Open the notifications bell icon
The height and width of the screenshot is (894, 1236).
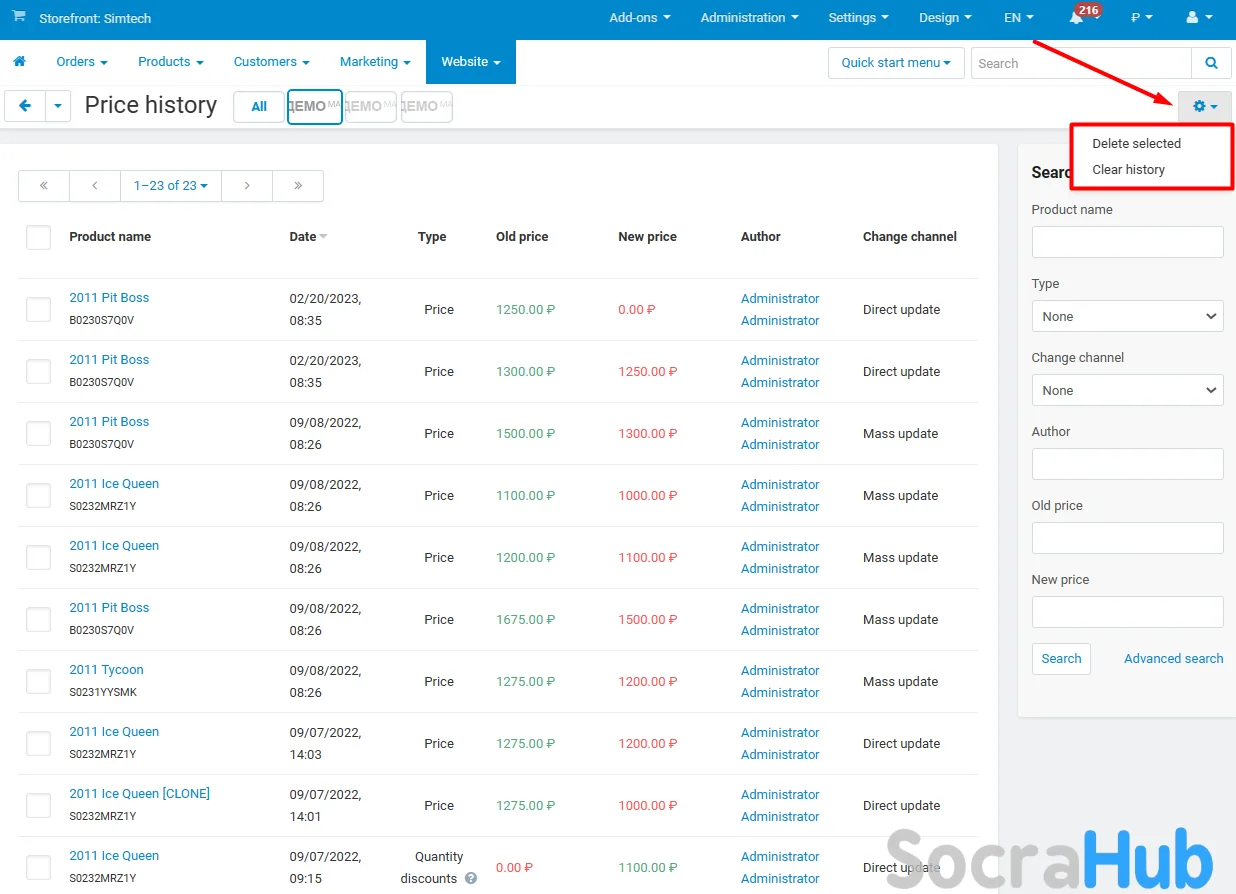(x=1077, y=18)
